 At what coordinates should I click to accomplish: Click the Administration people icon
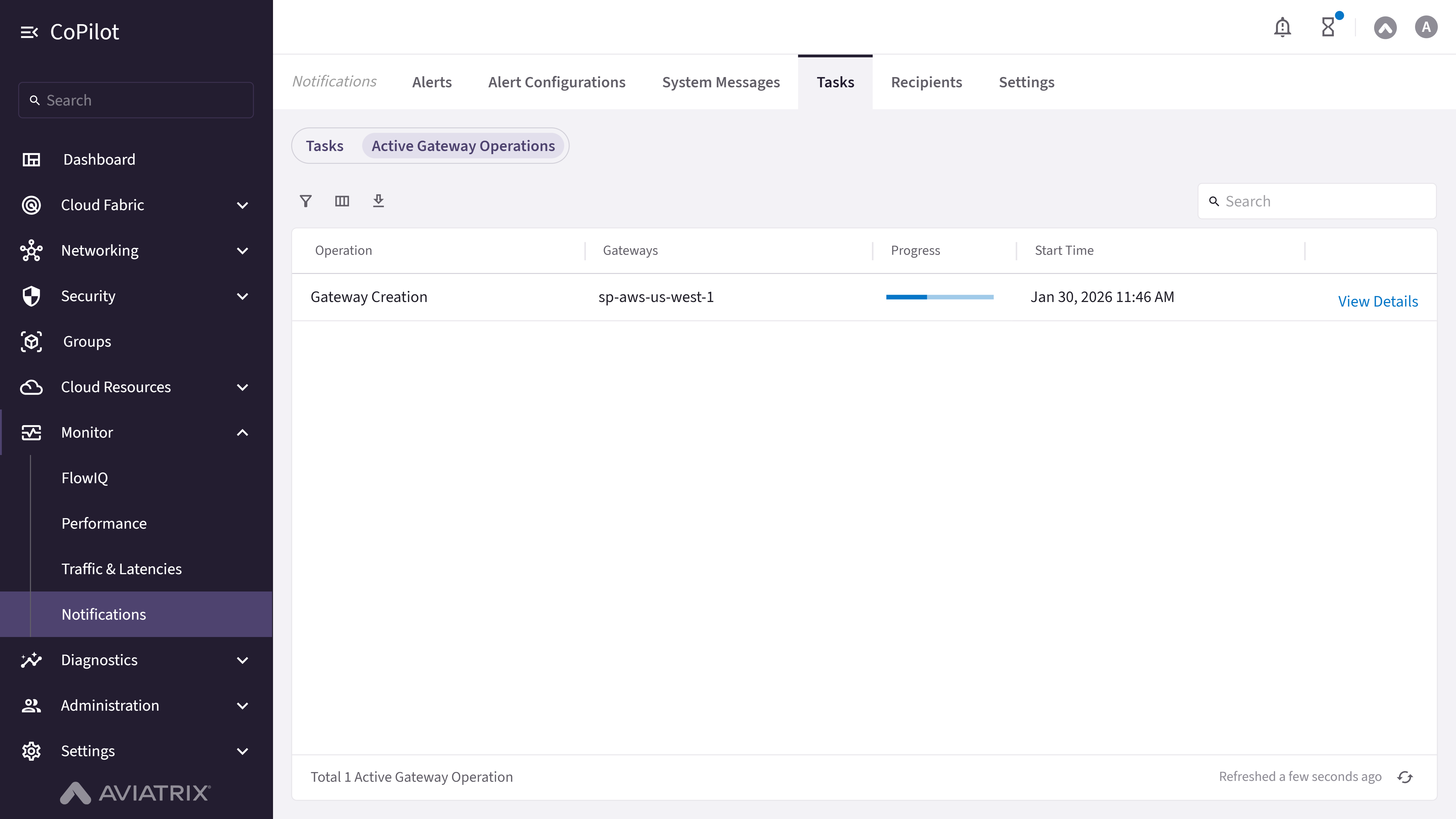coord(31,705)
